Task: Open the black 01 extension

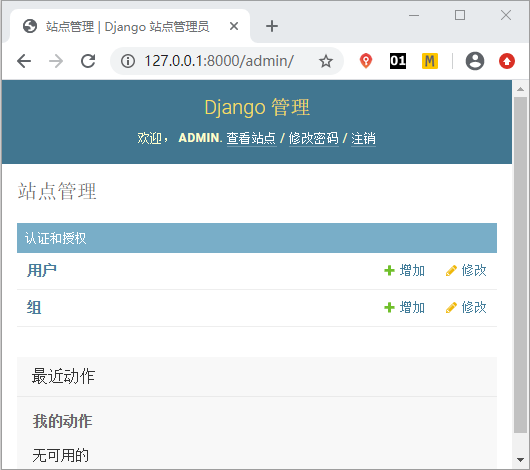Action: tap(398, 61)
